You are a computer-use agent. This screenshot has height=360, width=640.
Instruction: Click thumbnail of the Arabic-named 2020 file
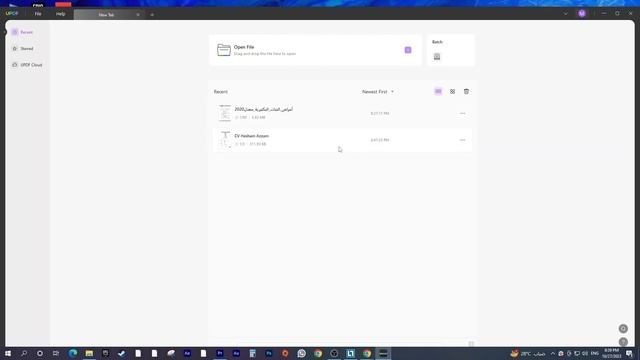pyautogui.click(x=224, y=113)
